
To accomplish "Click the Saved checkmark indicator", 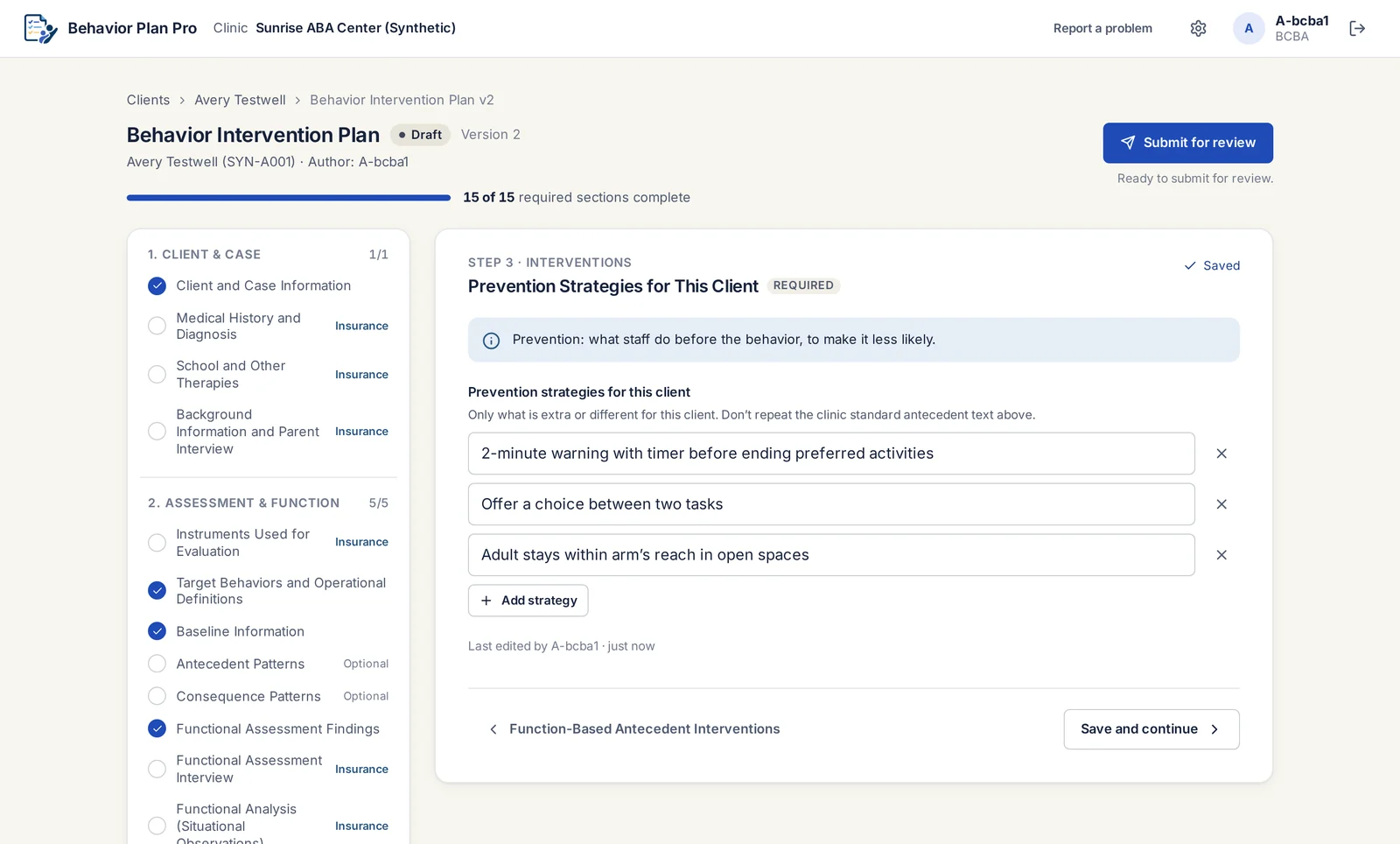I will 1212,265.
